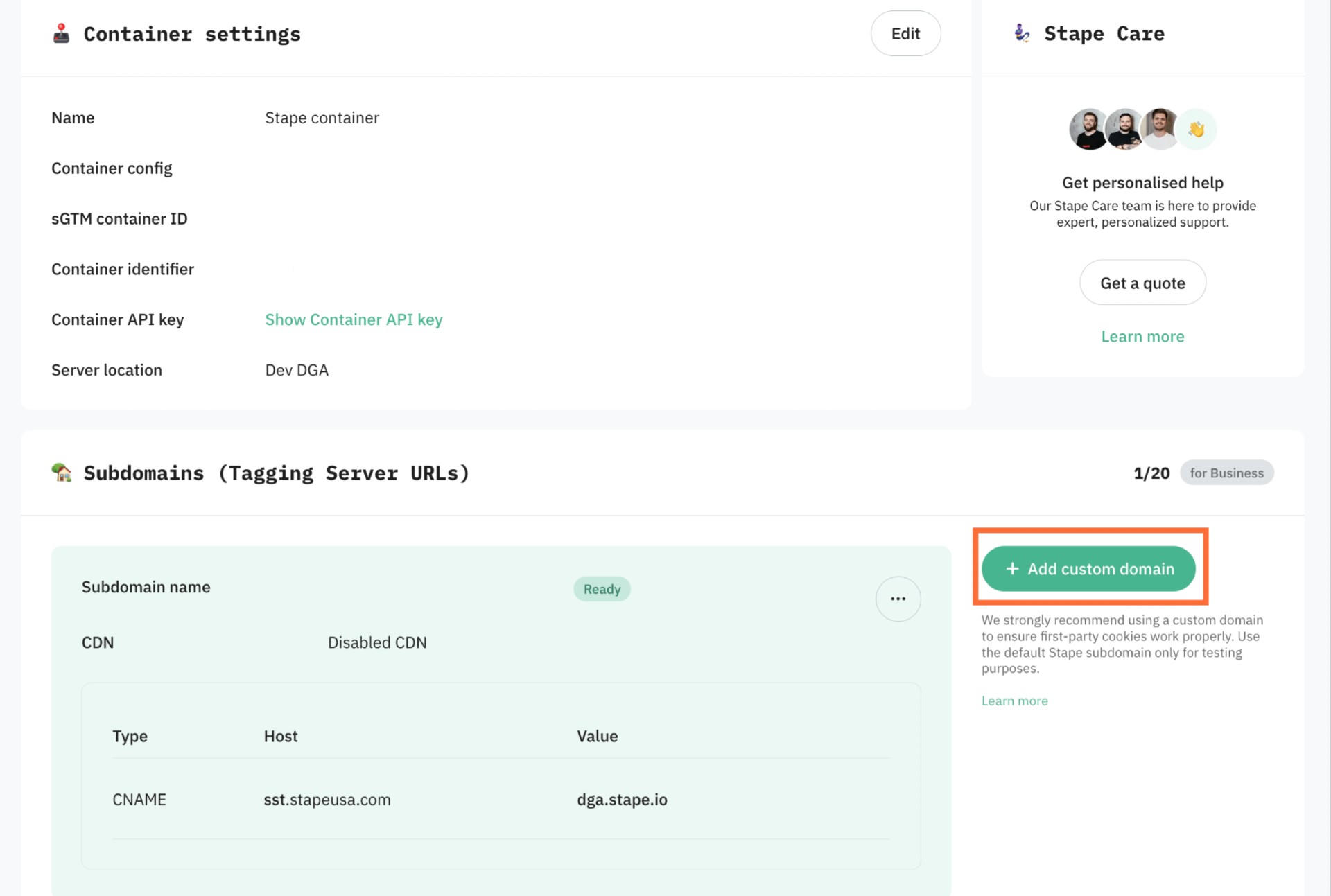
Task: Click the Container config label
Action: pos(112,168)
